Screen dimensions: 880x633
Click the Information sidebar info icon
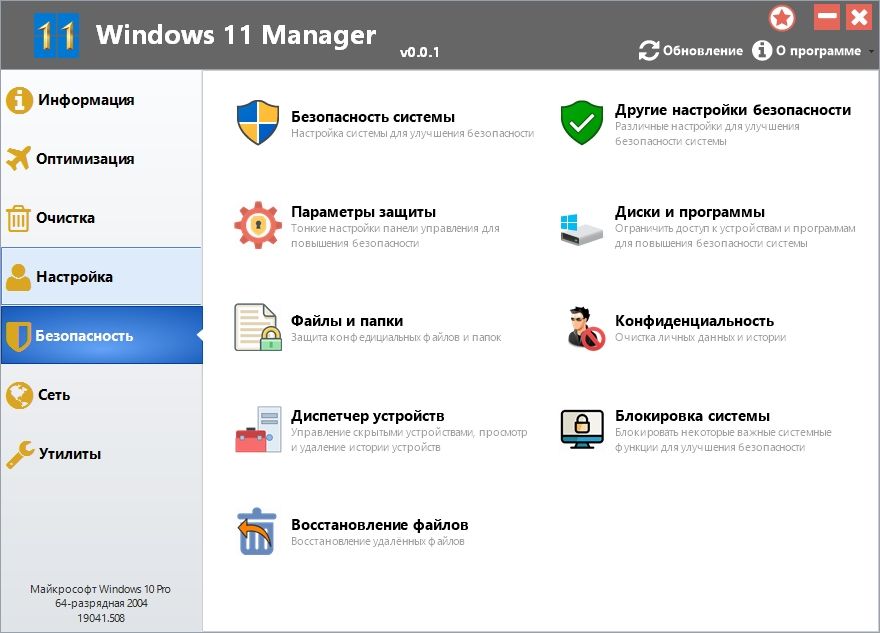19,100
